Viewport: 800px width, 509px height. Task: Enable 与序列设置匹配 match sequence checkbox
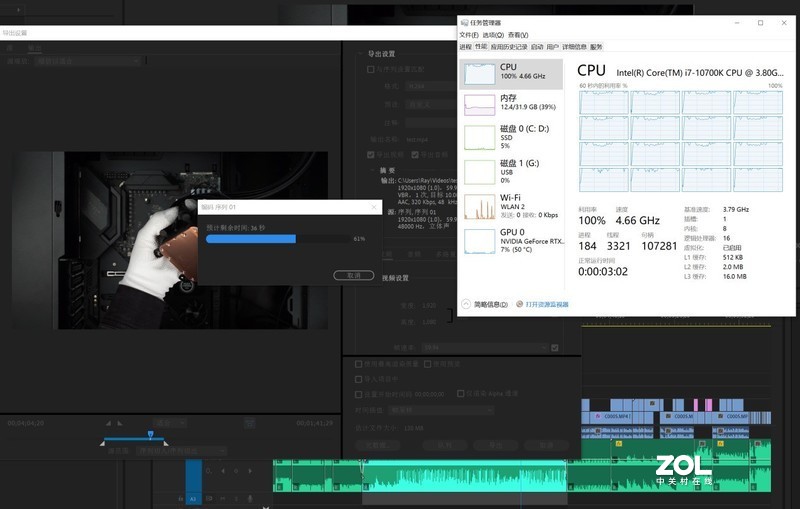[x=371, y=70]
